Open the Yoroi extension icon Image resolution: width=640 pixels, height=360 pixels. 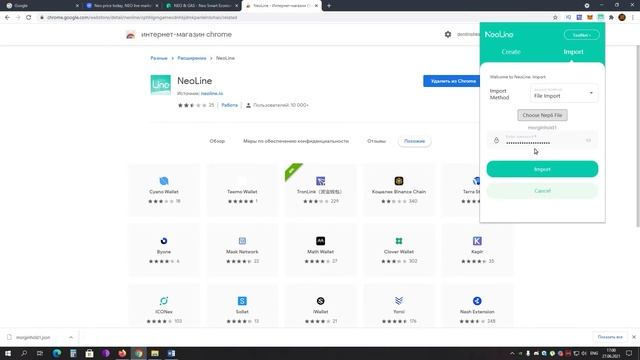click(x=399, y=301)
